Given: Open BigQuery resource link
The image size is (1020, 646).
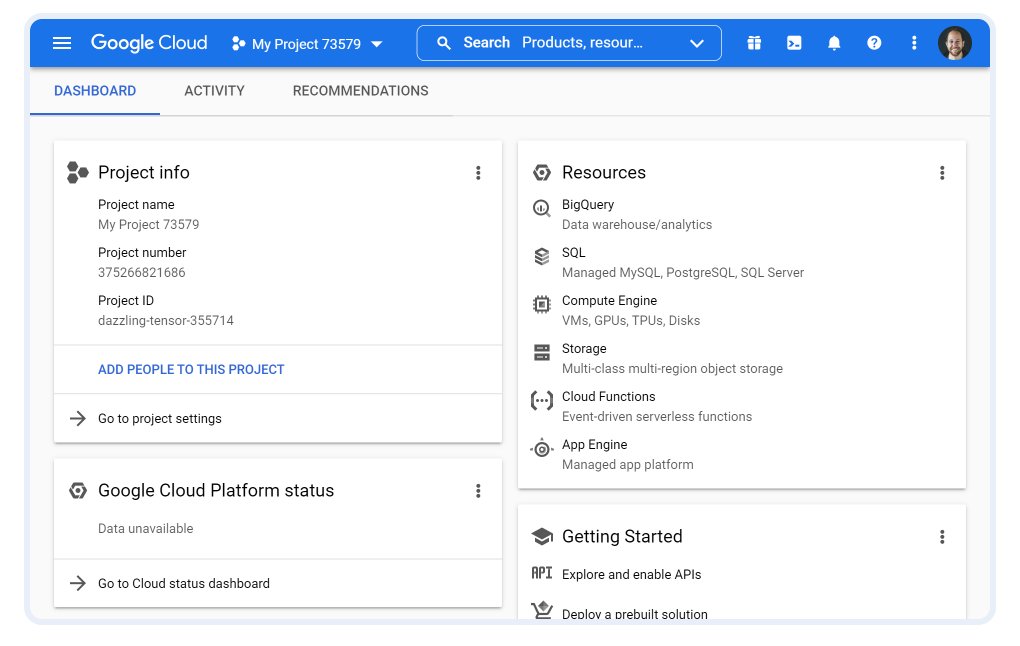Looking at the screenshot, I should 588,205.
